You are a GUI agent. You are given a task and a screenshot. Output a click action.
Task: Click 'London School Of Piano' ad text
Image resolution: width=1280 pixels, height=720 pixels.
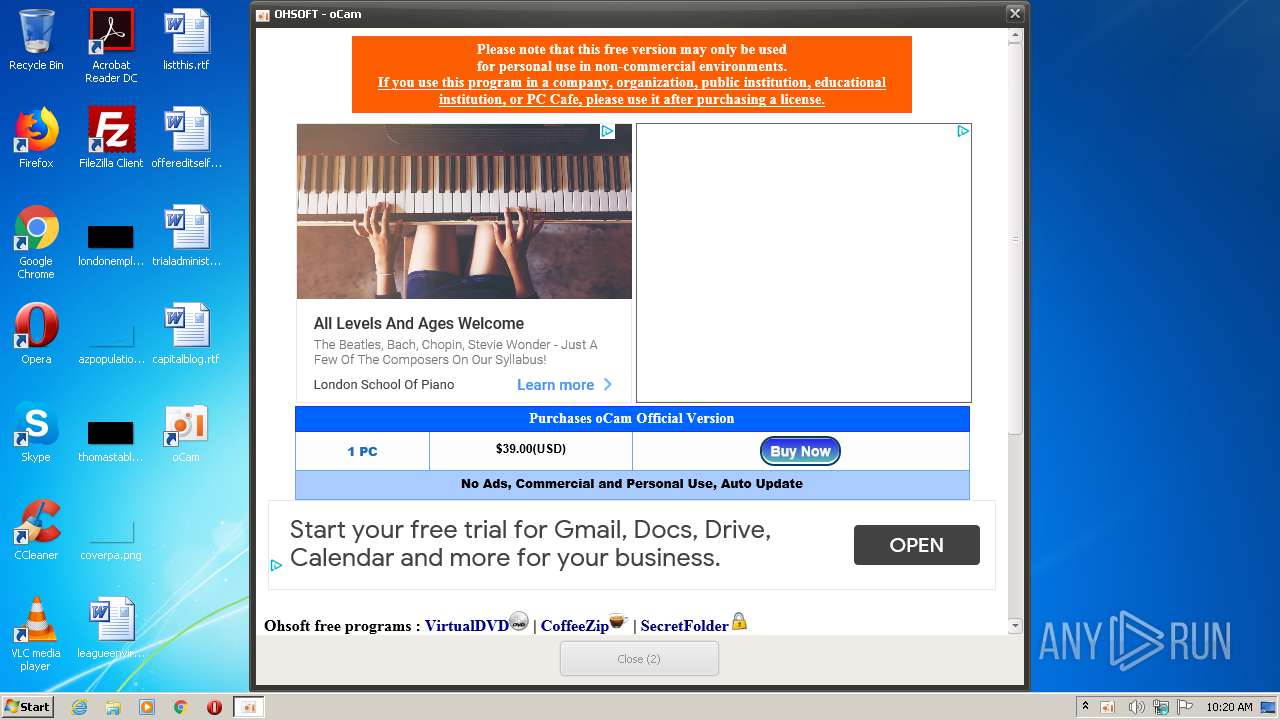point(384,385)
